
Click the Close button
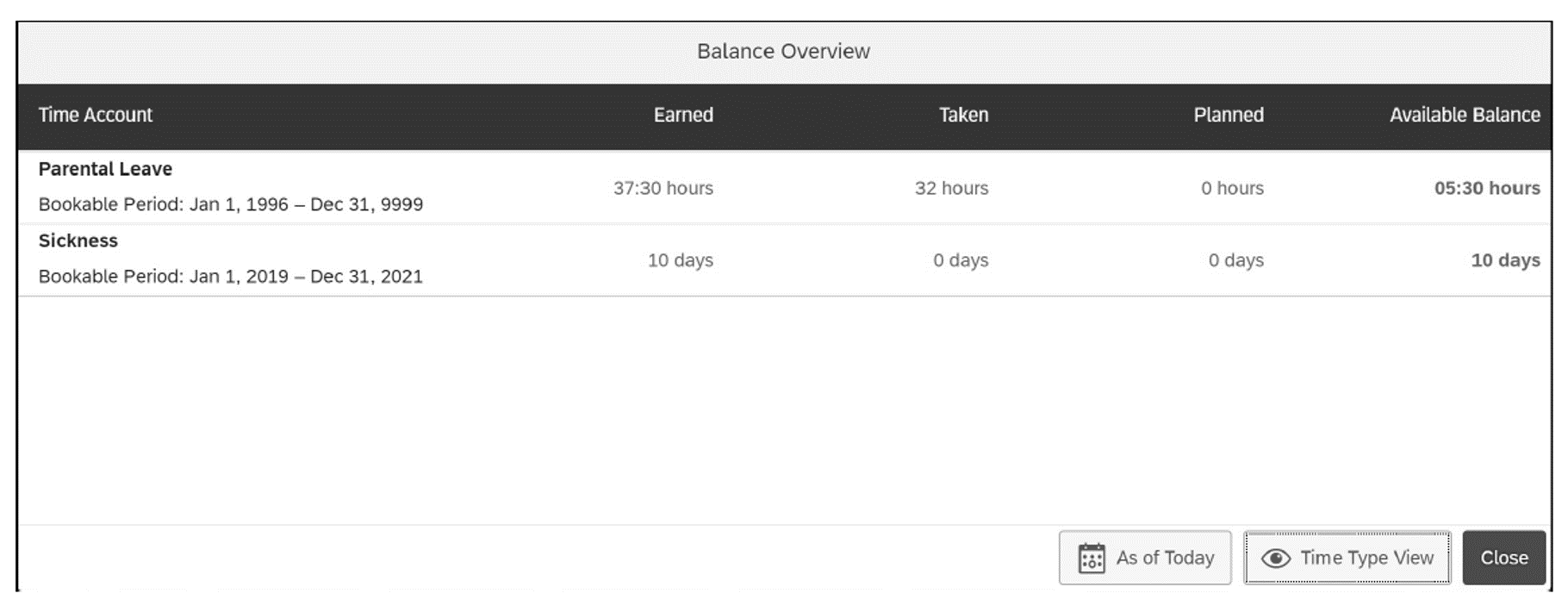(1503, 558)
